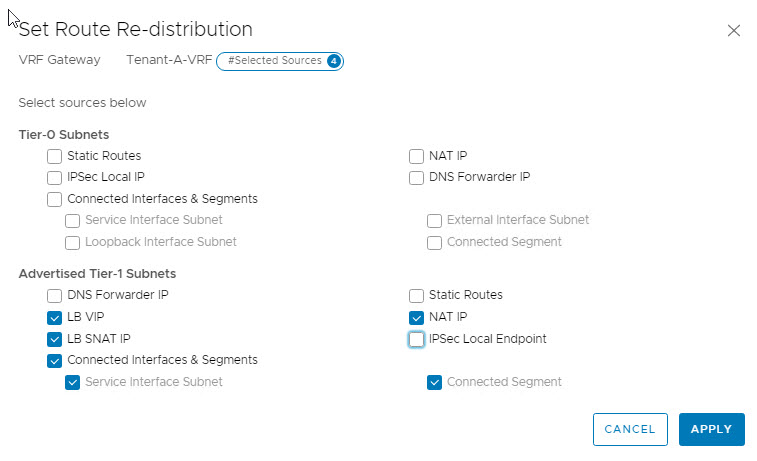The height and width of the screenshot is (461, 757).
Task: Check Tier-0 IPSec Local IP
Action: (x=54, y=177)
